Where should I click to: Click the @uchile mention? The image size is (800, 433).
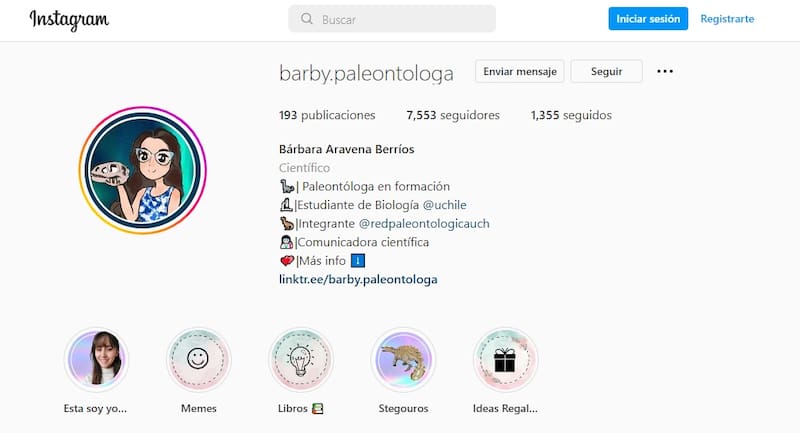coord(444,205)
